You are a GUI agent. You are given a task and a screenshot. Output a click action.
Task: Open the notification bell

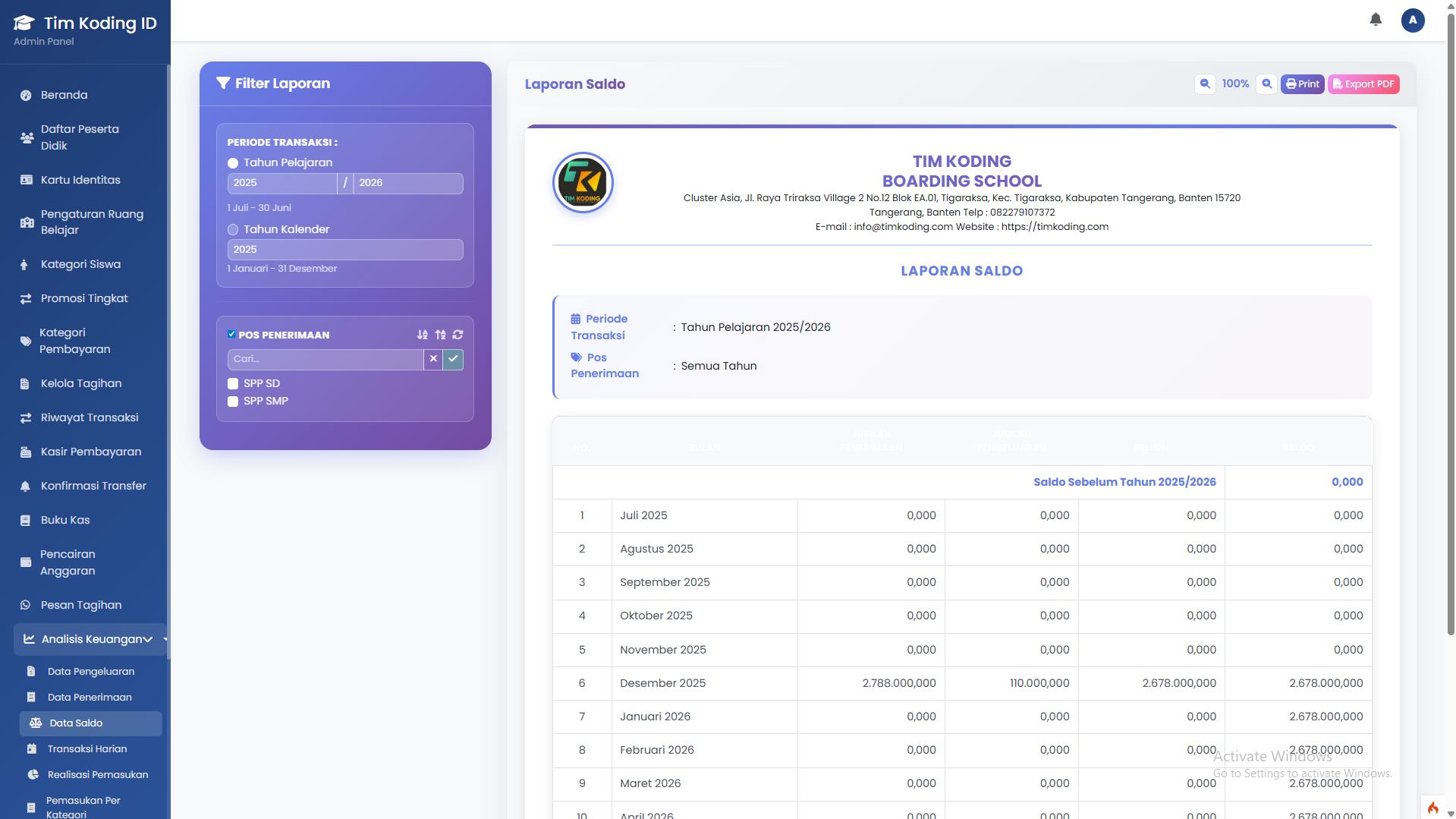coord(1375,20)
